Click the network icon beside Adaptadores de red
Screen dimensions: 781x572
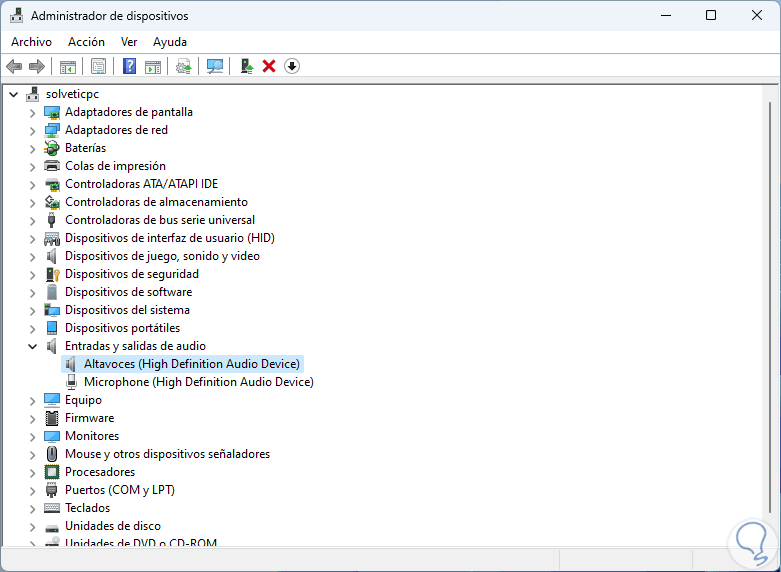(52, 130)
